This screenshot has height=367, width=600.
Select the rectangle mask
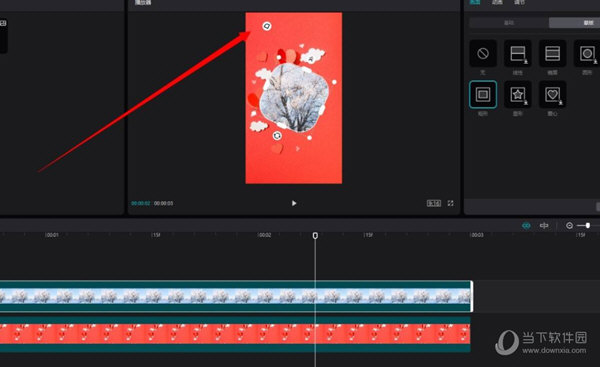click(483, 94)
